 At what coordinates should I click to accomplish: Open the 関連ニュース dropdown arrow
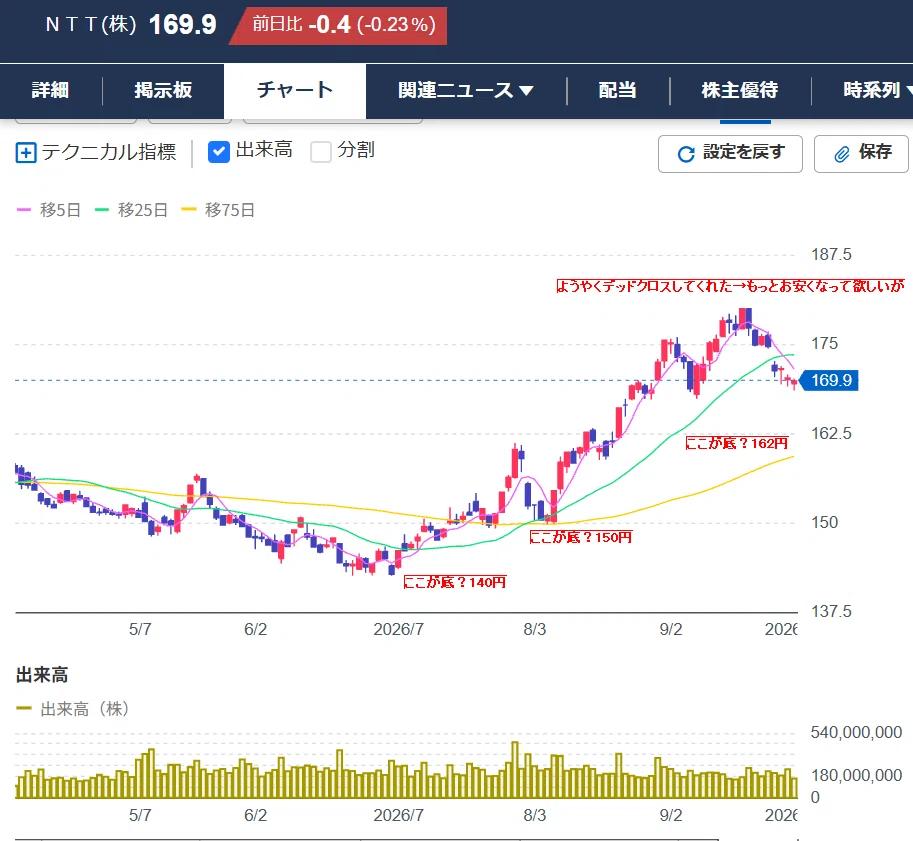pyautogui.click(x=526, y=90)
